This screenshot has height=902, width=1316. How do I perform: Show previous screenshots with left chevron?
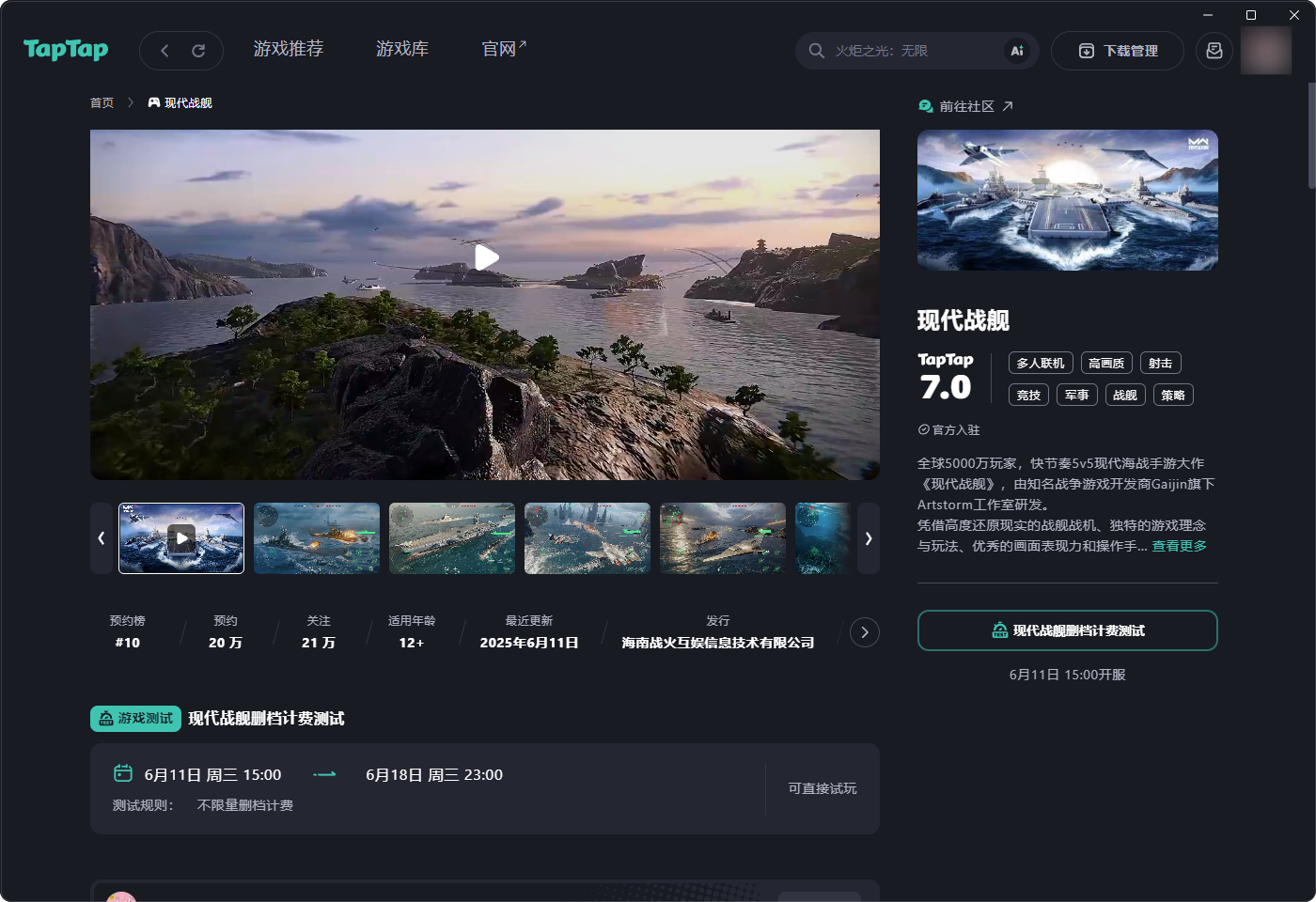click(x=102, y=538)
